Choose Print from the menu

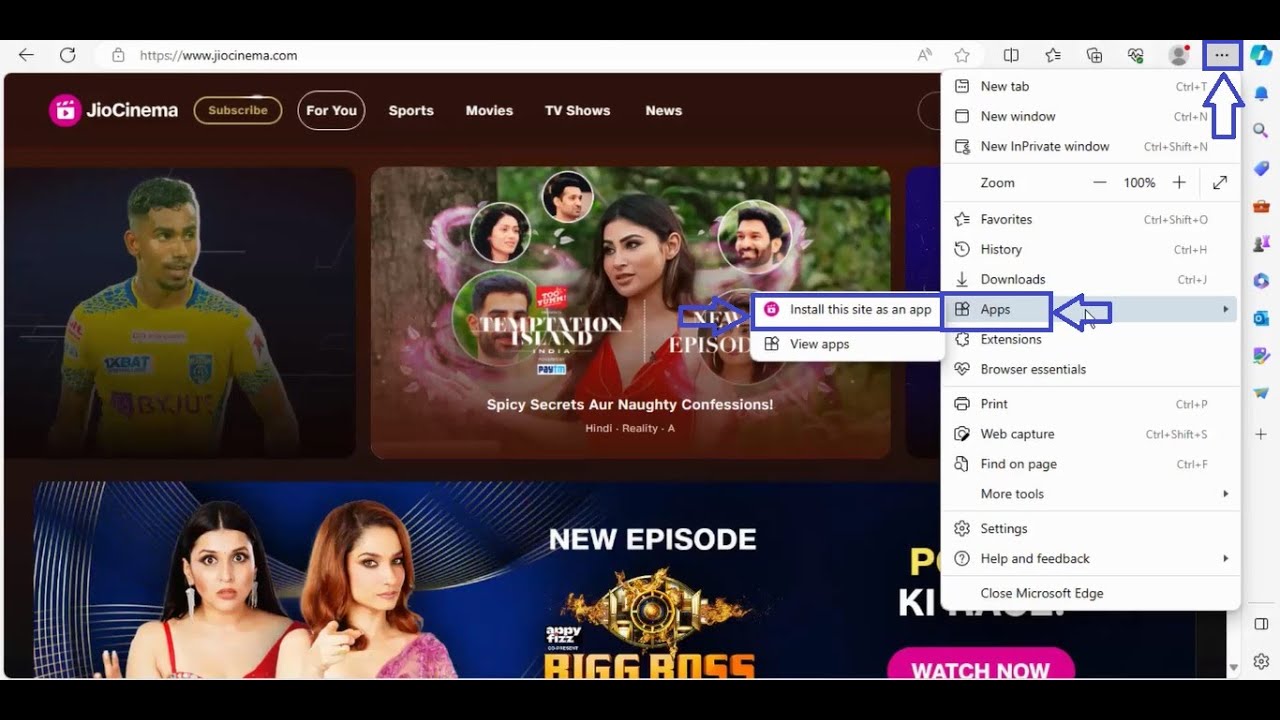(1091, 404)
